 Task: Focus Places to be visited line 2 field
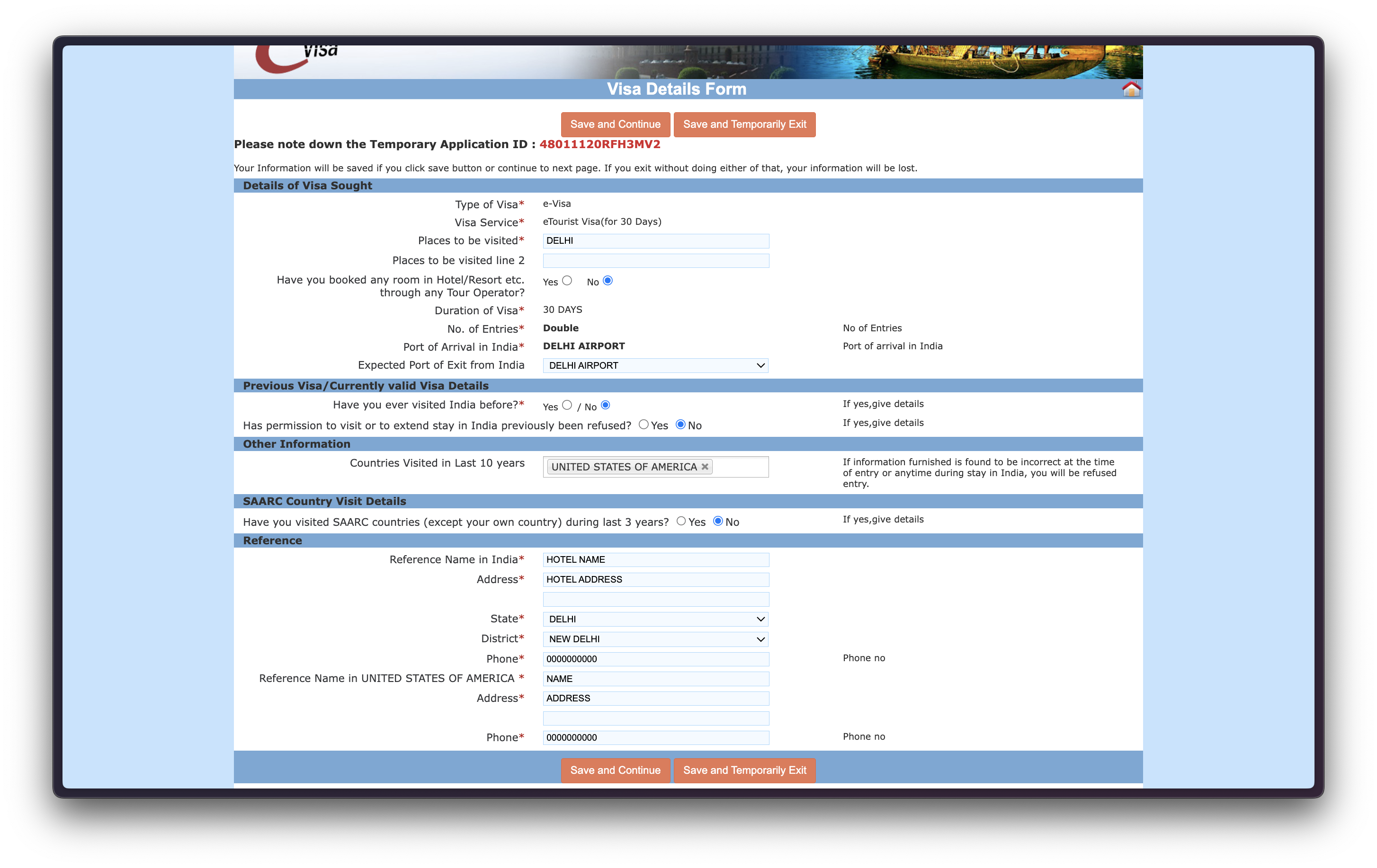(655, 261)
